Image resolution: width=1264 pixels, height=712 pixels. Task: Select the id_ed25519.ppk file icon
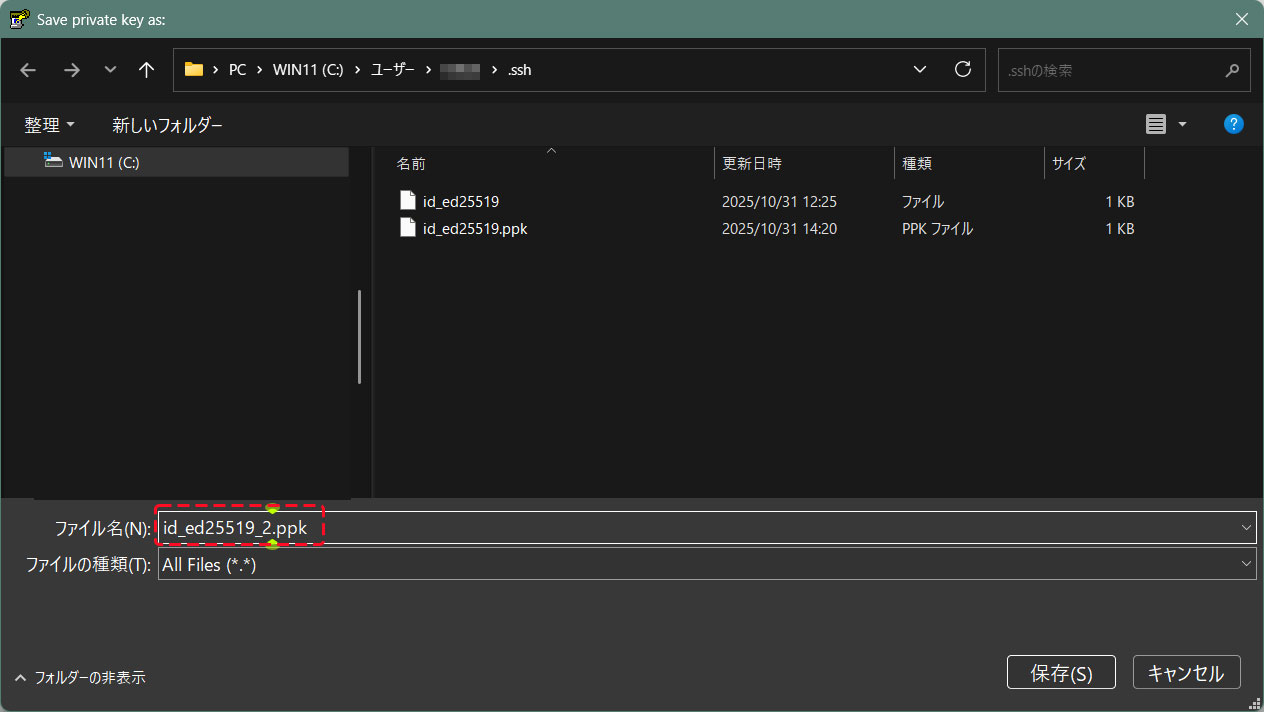coord(407,228)
